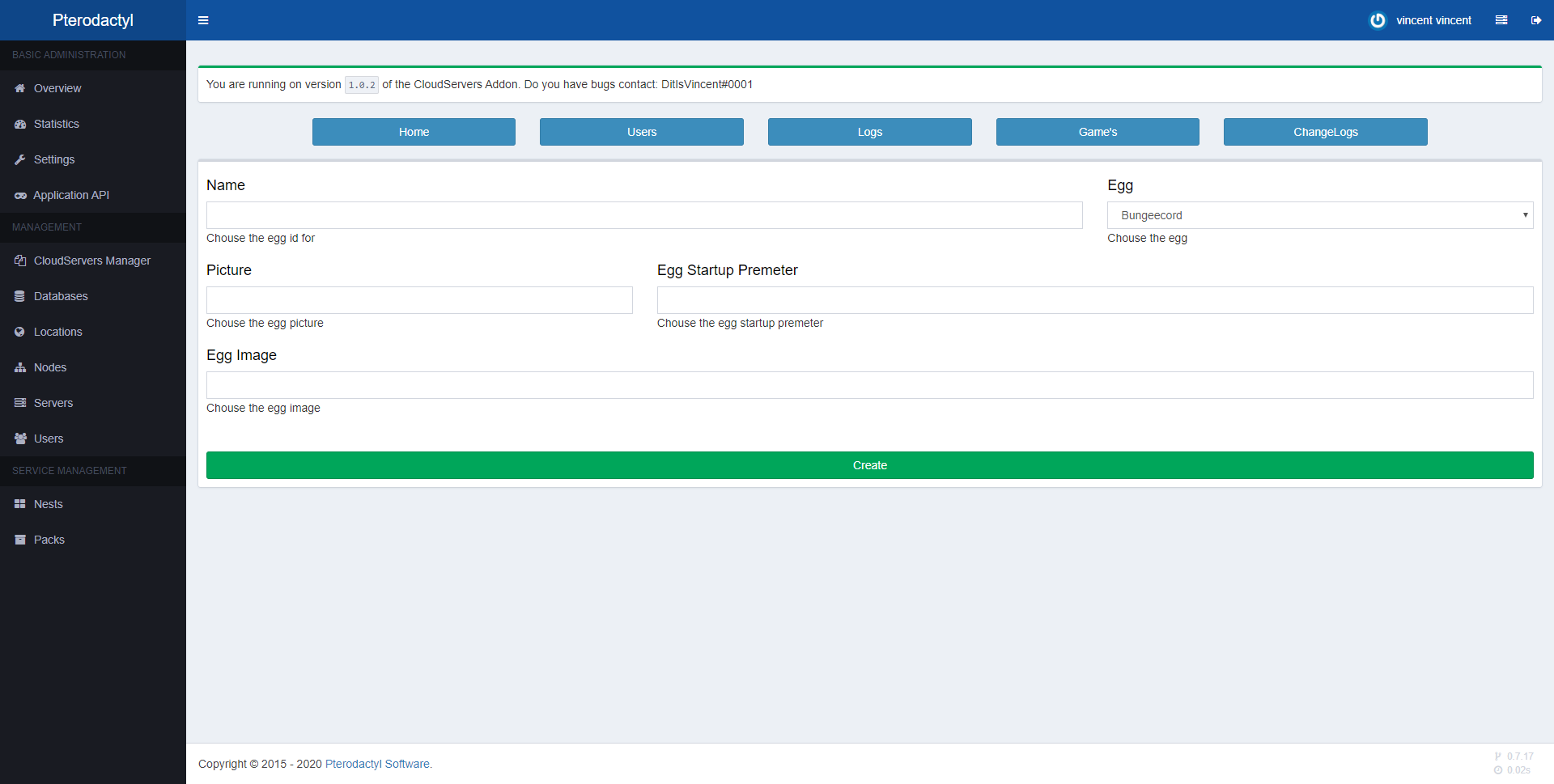Toggle the sidebar with the hamburger icon
The image size is (1554, 784).
coord(203,20)
